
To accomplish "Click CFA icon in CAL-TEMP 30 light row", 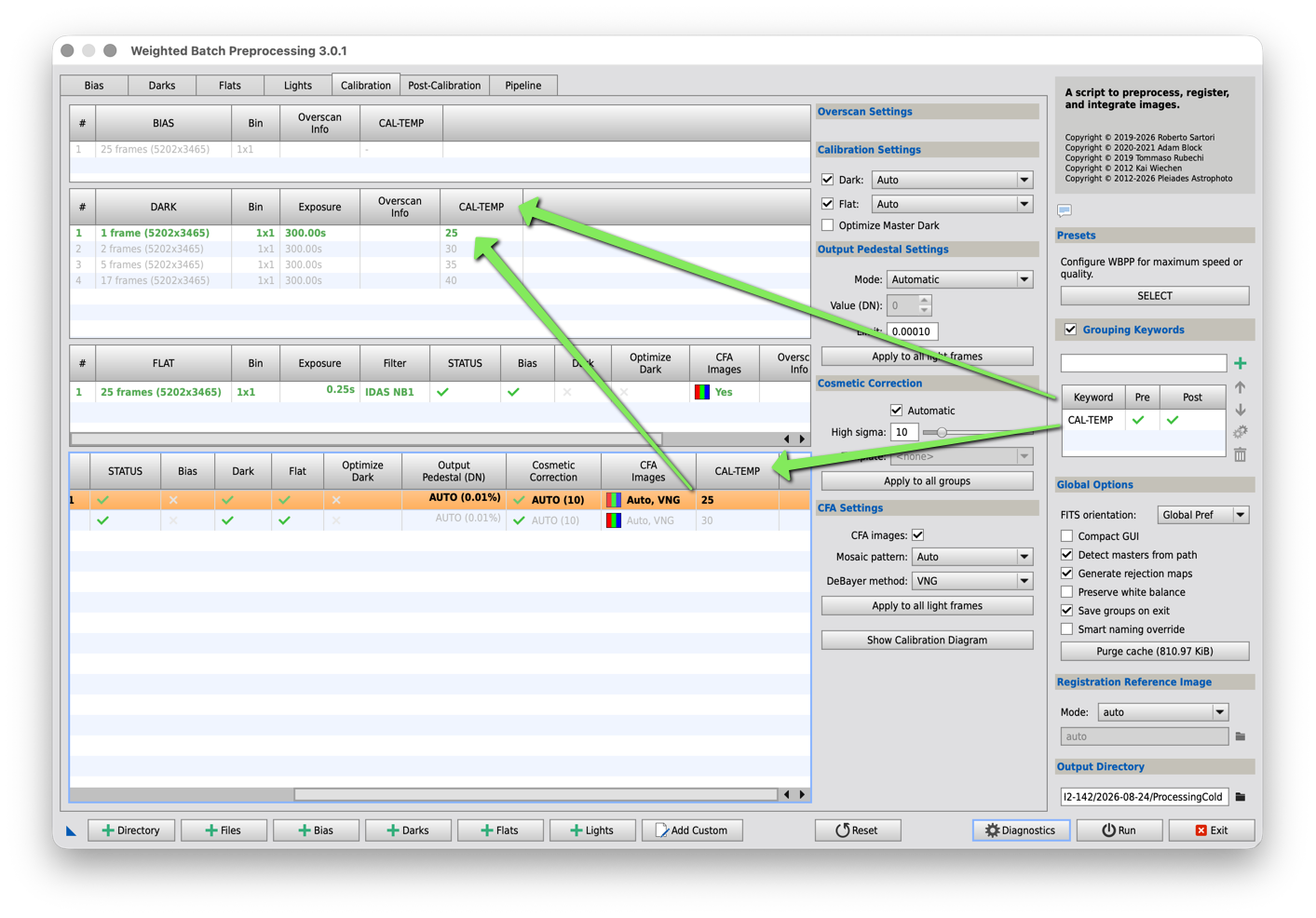I will [614, 520].
